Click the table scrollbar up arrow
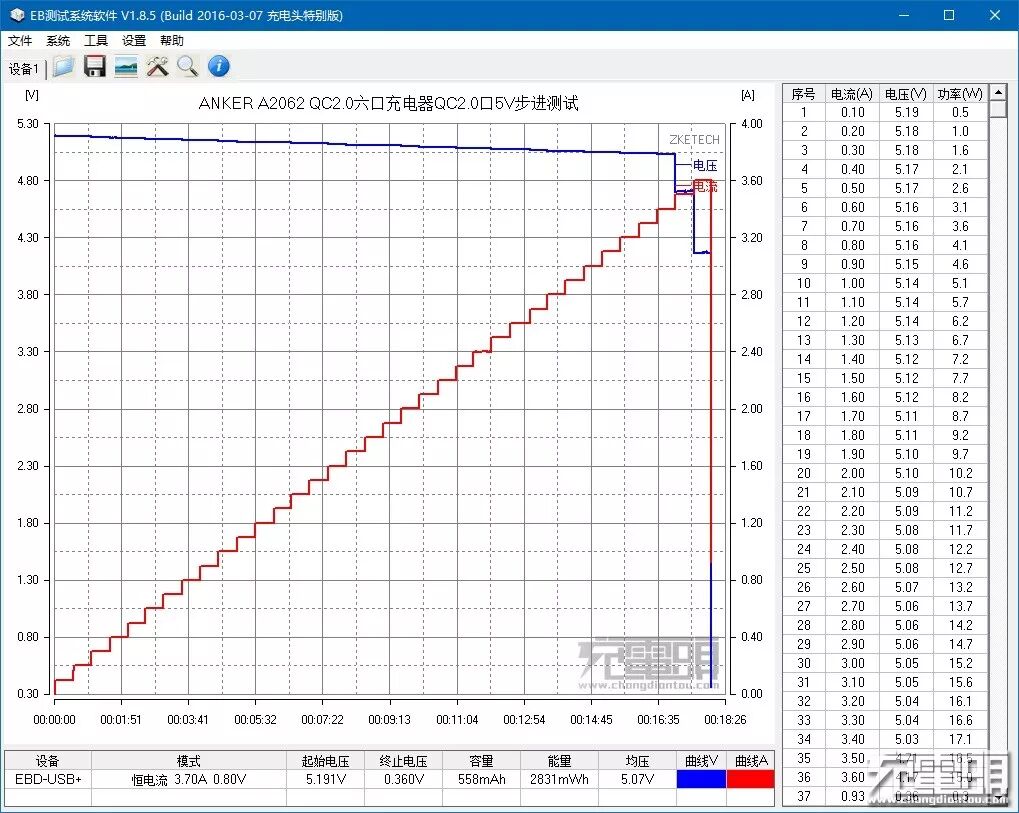 [998, 93]
